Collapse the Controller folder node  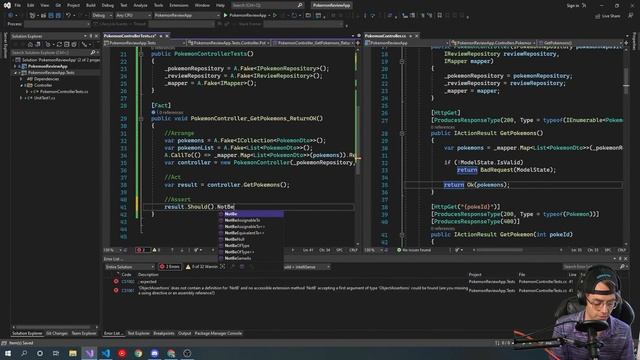[x=22, y=85]
